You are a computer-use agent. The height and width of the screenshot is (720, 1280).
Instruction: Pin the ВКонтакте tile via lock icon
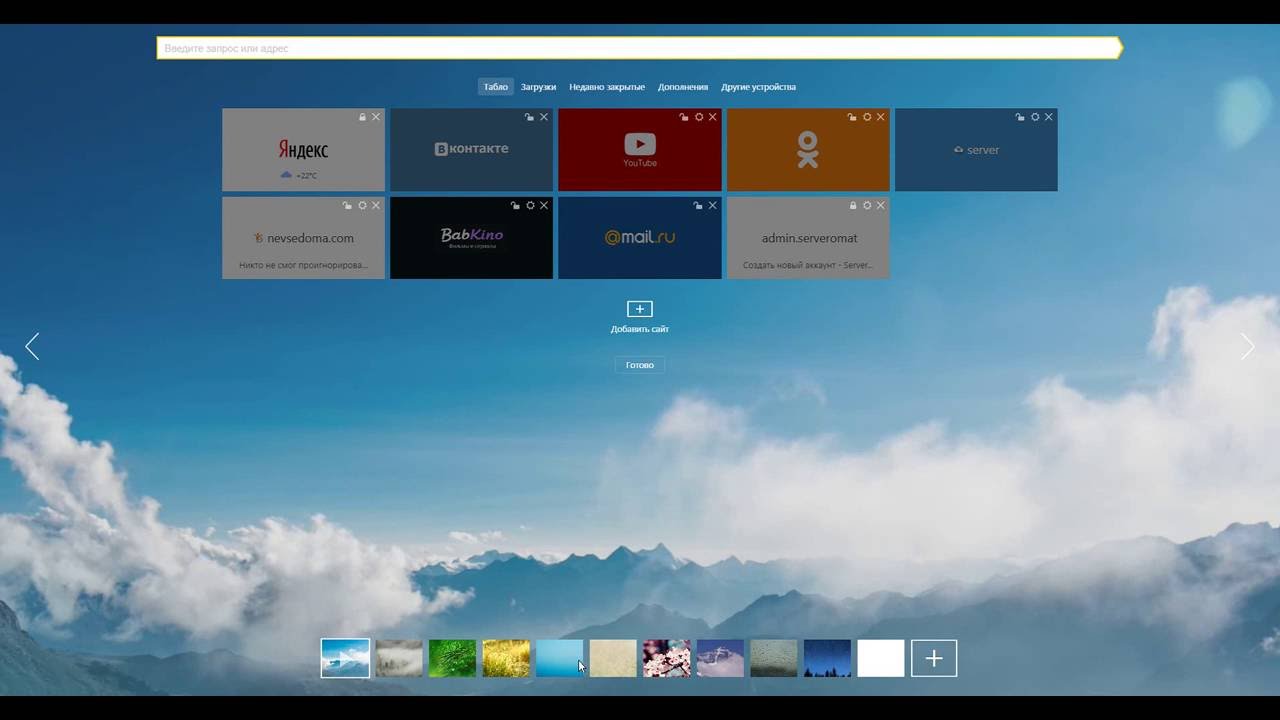pos(529,117)
